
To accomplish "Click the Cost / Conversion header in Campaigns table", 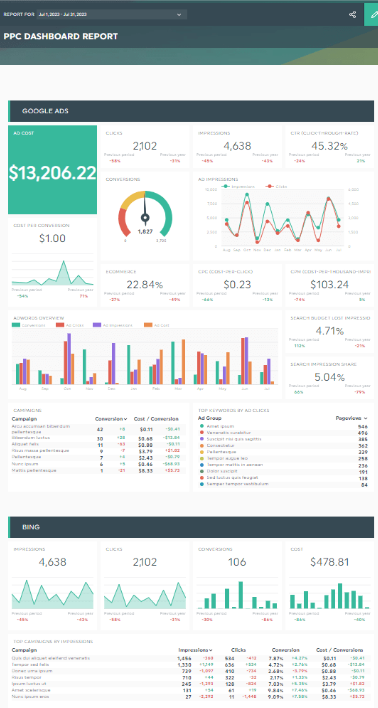I will pyautogui.click(x=156, y=419).
